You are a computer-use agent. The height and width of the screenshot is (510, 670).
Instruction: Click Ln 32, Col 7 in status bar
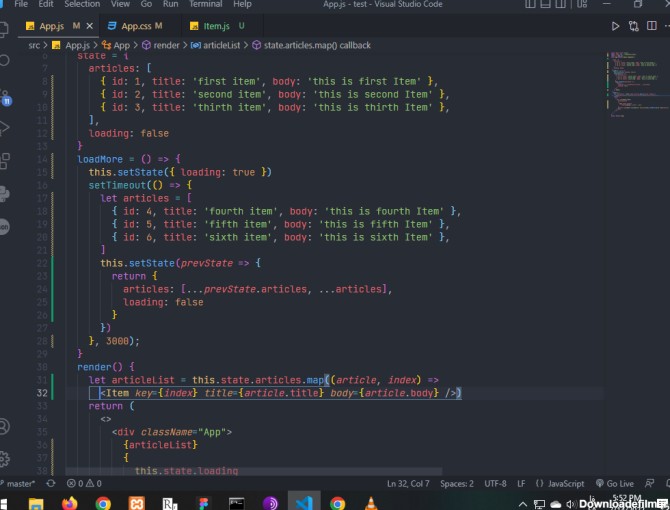pyautogui.click(x=408, y=484)
